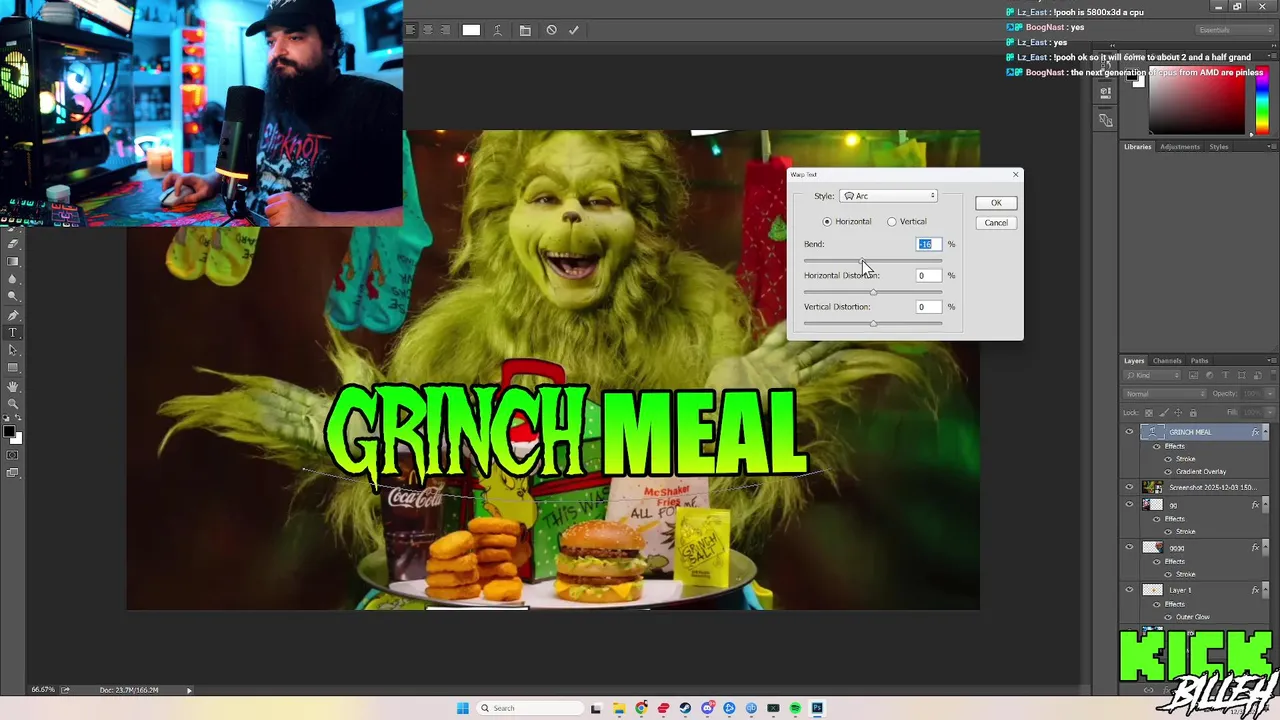Image resolution: width=1280 pixels, height=720 pixels.
Task: Click the center-align text icon
Action: click(428, 30)
